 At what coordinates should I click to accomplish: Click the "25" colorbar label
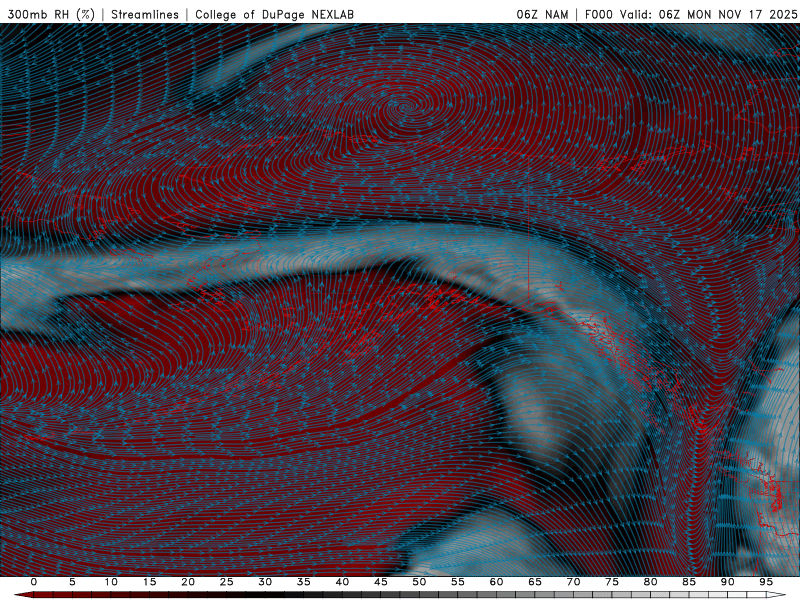(226, 582)
